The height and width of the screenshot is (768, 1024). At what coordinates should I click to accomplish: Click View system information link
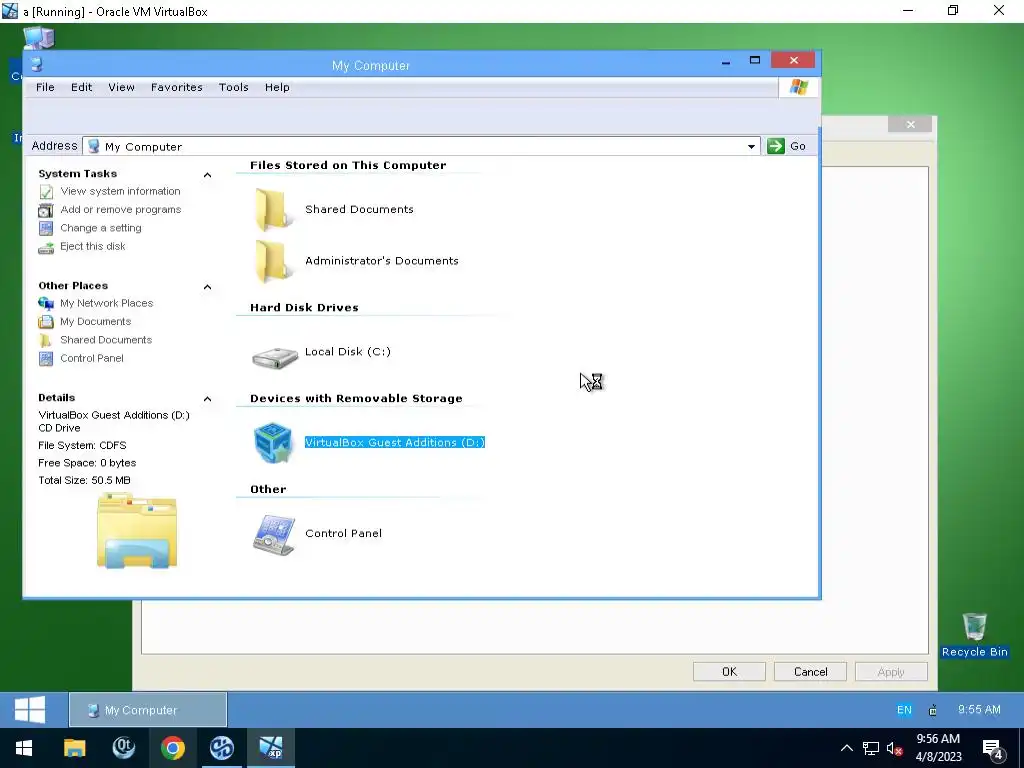click(x=120, y=191)
